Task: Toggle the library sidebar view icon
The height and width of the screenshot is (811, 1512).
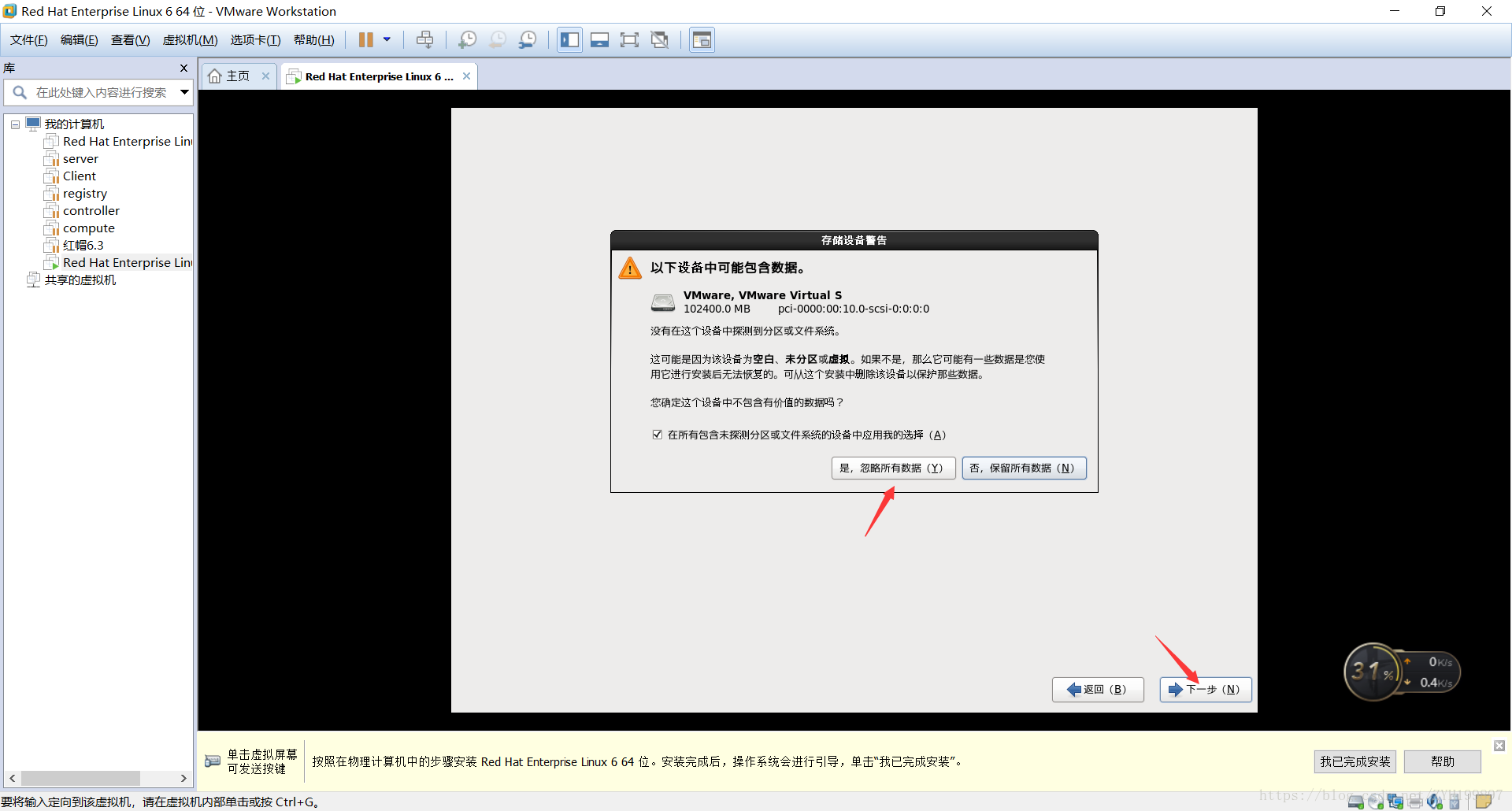Action: tap(570, 40)
